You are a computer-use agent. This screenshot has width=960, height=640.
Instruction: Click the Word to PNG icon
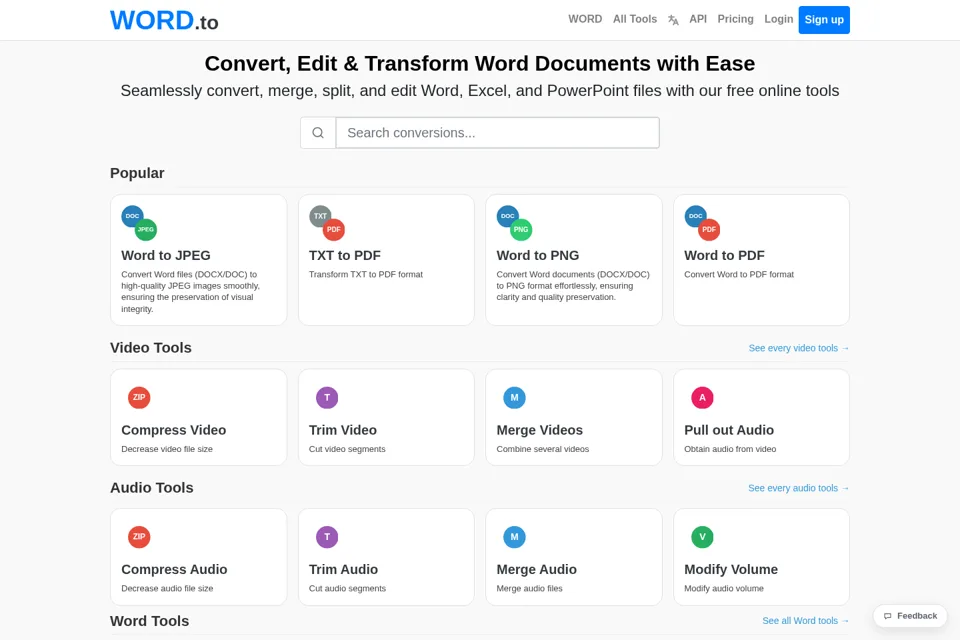coord(514,223)
